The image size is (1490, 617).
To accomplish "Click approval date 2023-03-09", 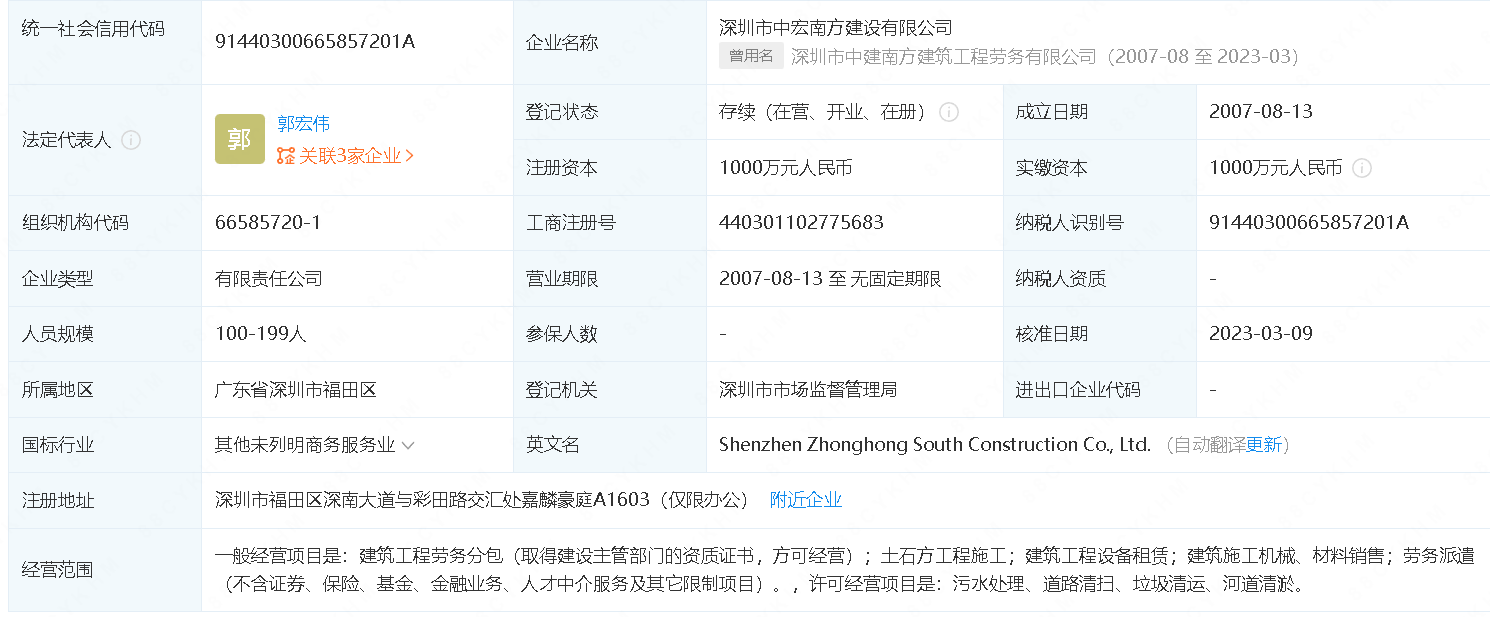I will [1261, 334].
